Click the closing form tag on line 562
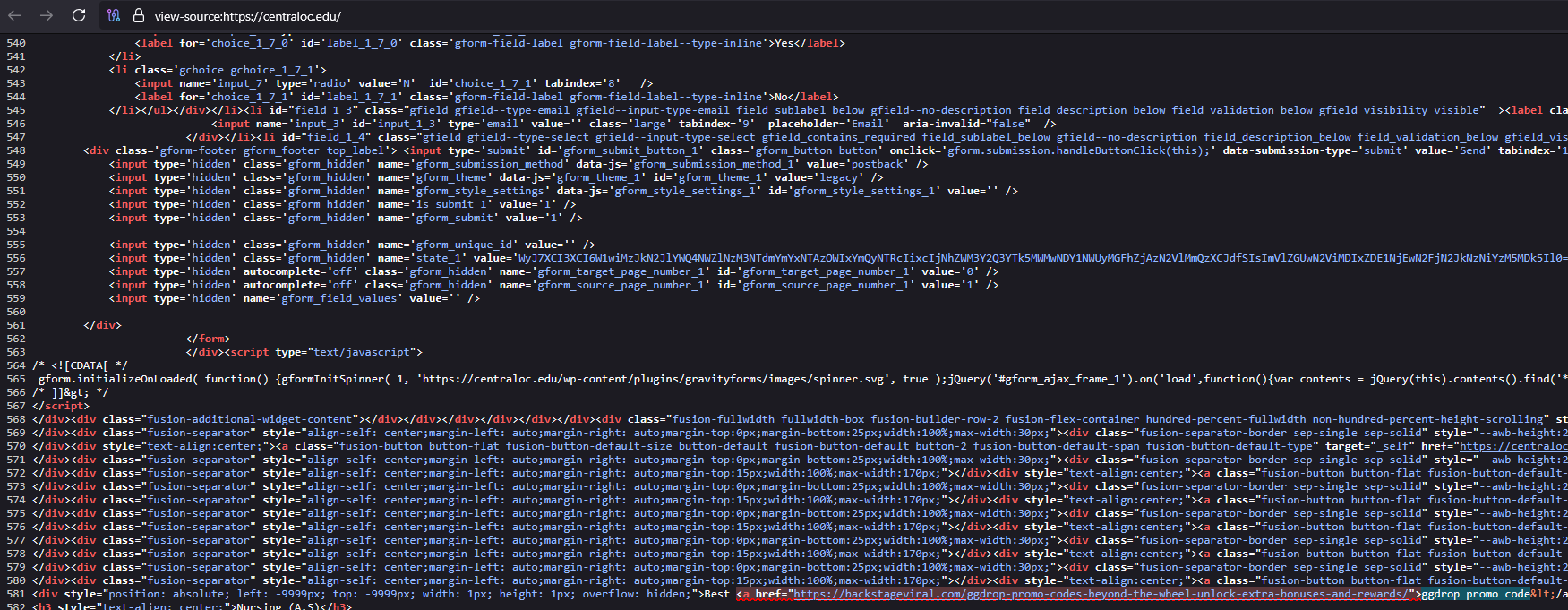 point(209,339)
